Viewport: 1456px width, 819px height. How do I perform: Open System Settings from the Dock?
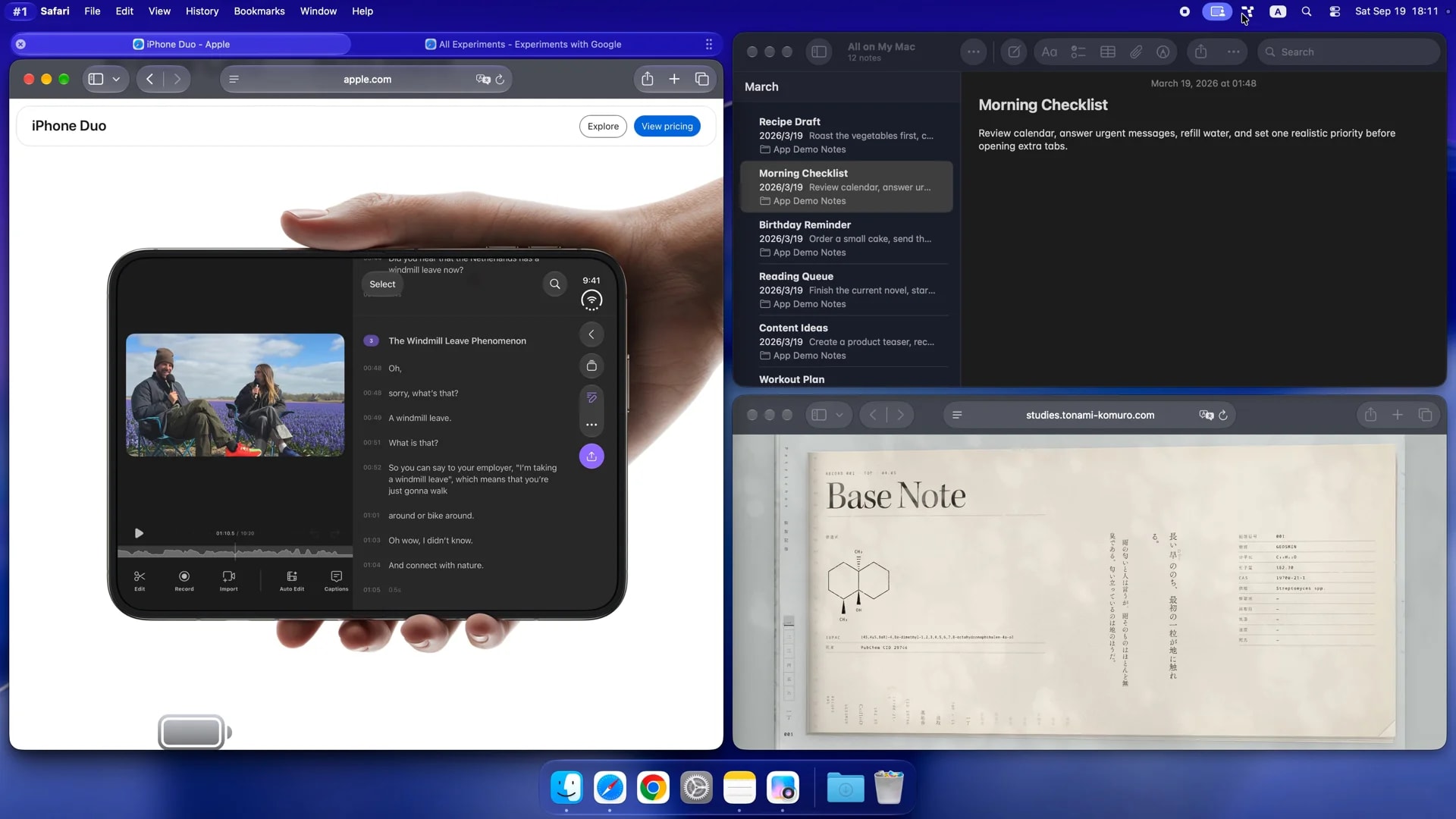696,788
